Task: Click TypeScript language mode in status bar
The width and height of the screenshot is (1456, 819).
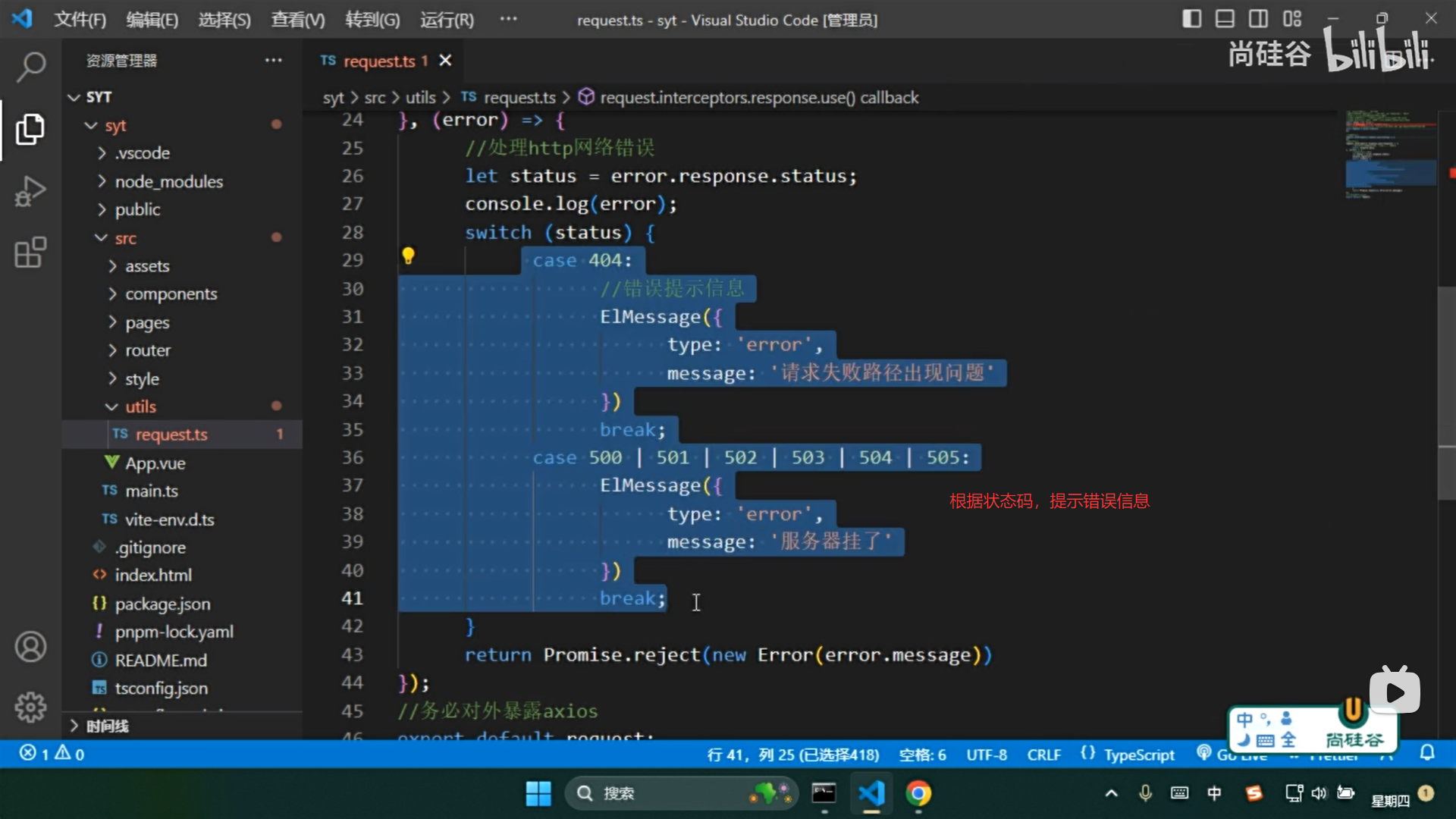Action: coord(1138,755)
